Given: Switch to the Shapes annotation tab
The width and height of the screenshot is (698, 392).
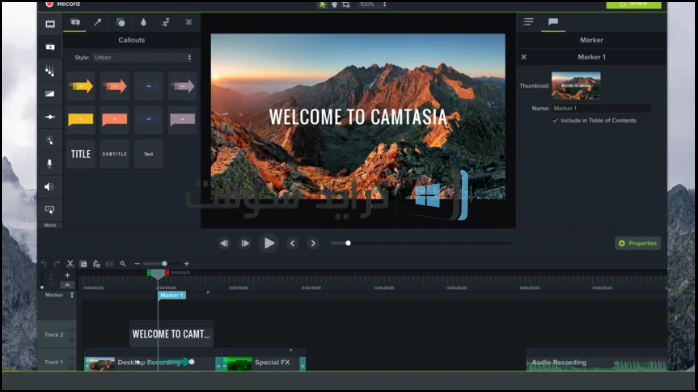Looking at the screenshot, I should pyautogui.click(x=121, y=22).
